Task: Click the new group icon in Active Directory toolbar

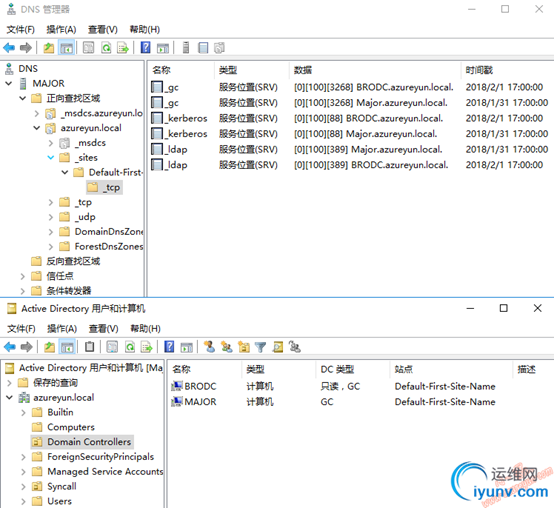Action: 226,347
